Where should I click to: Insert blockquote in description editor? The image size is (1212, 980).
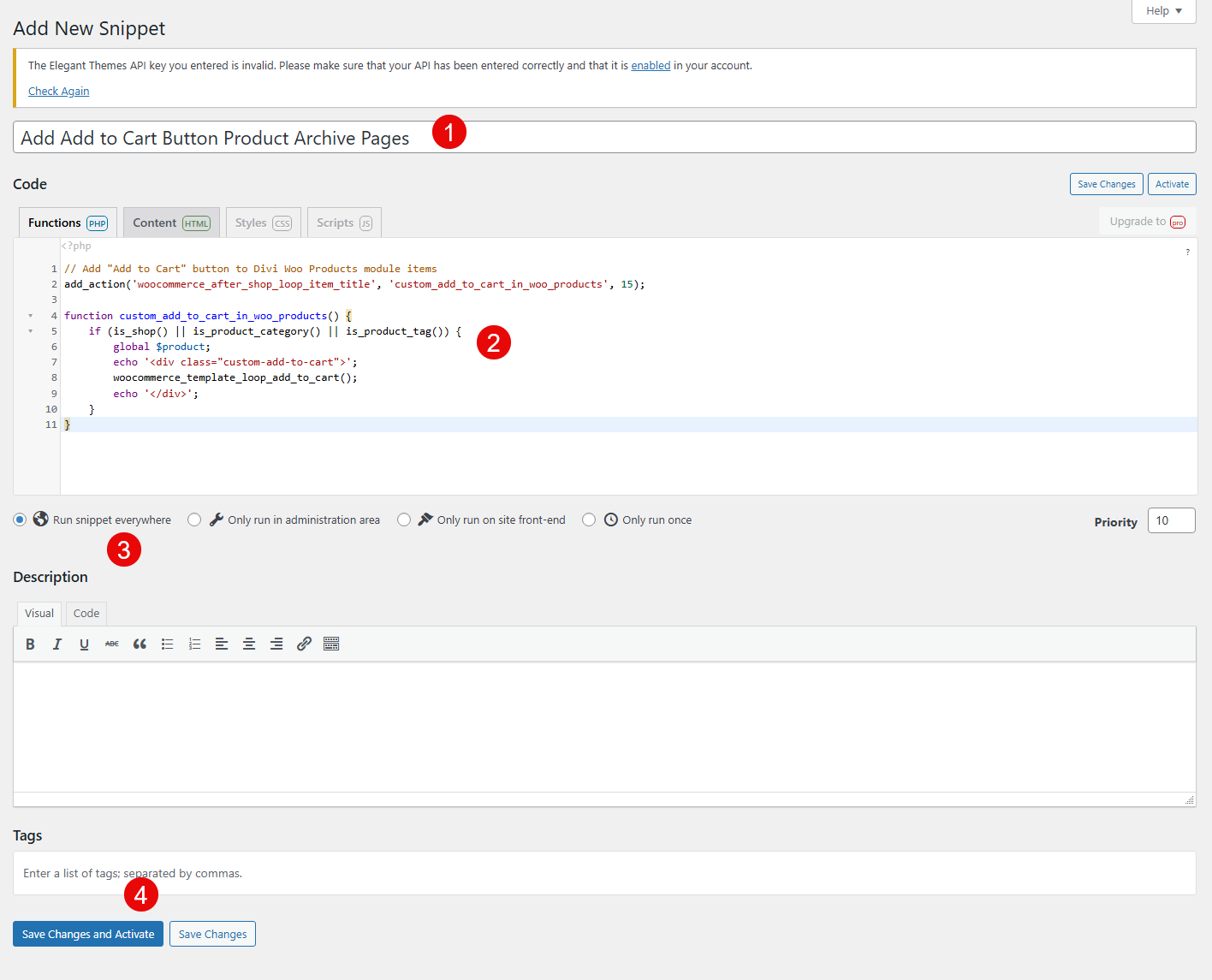click(140, 644)
